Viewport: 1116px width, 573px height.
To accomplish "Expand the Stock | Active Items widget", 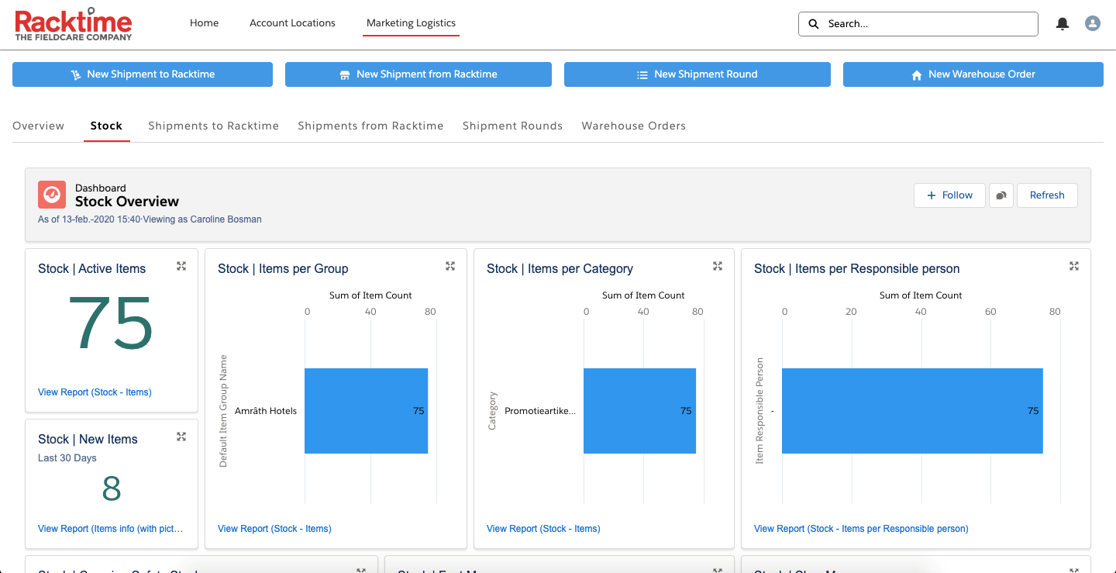I will pos(181,266).
